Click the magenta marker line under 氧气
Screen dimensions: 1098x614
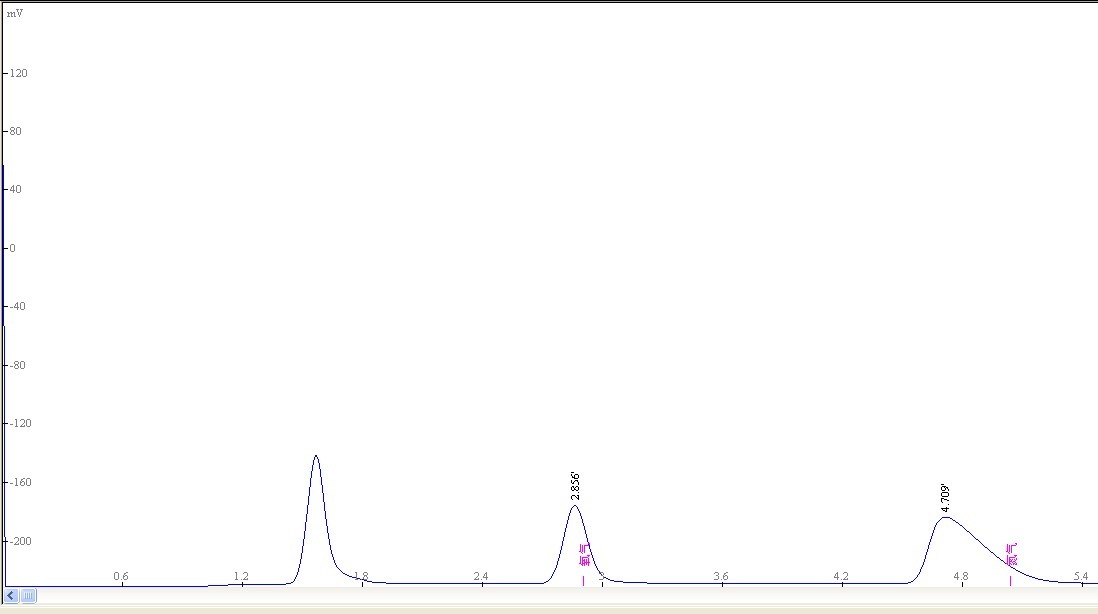click(x=583, y=580)
